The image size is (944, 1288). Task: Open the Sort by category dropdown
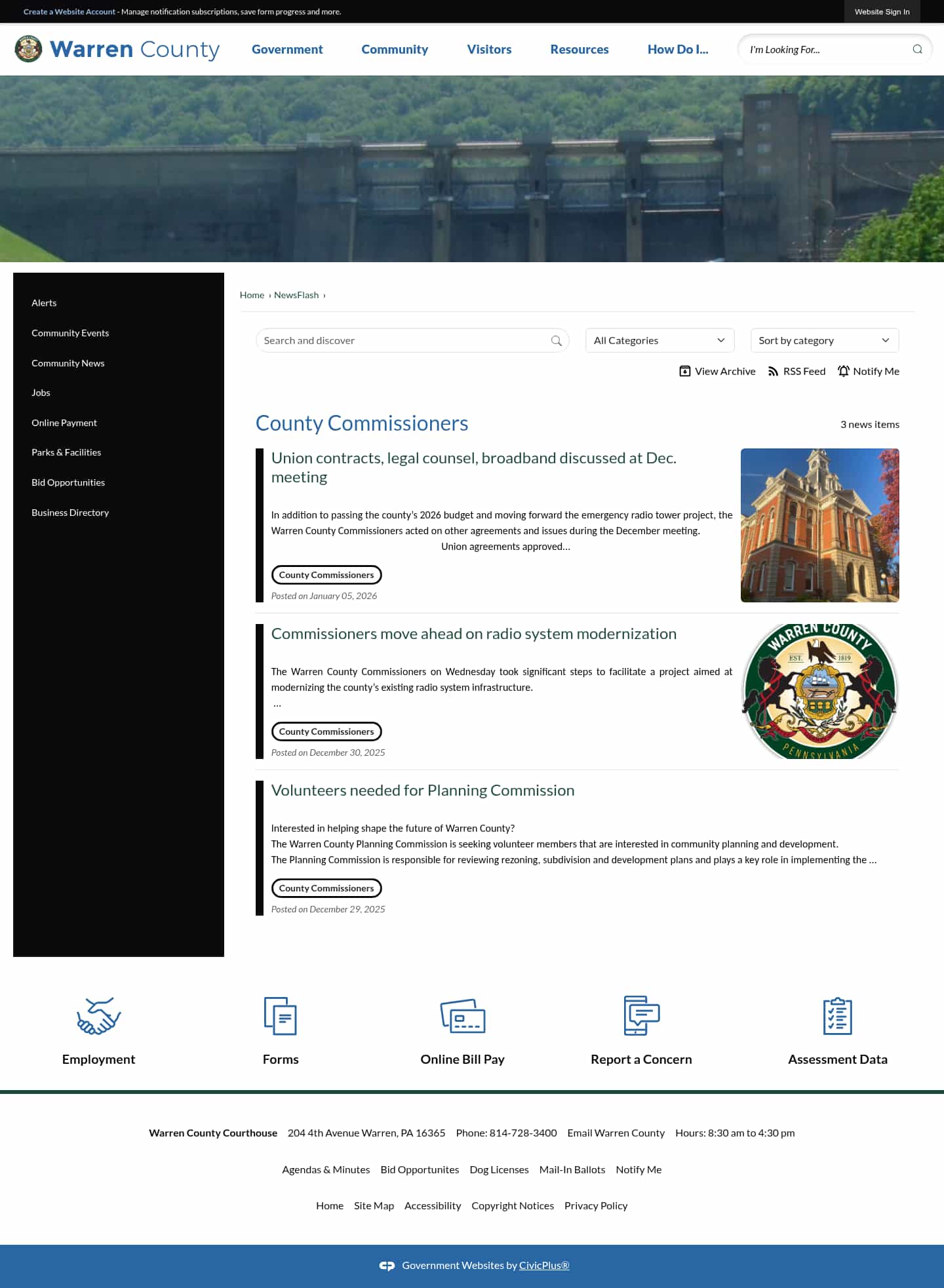pyautogui.click(x=824, y=340)
